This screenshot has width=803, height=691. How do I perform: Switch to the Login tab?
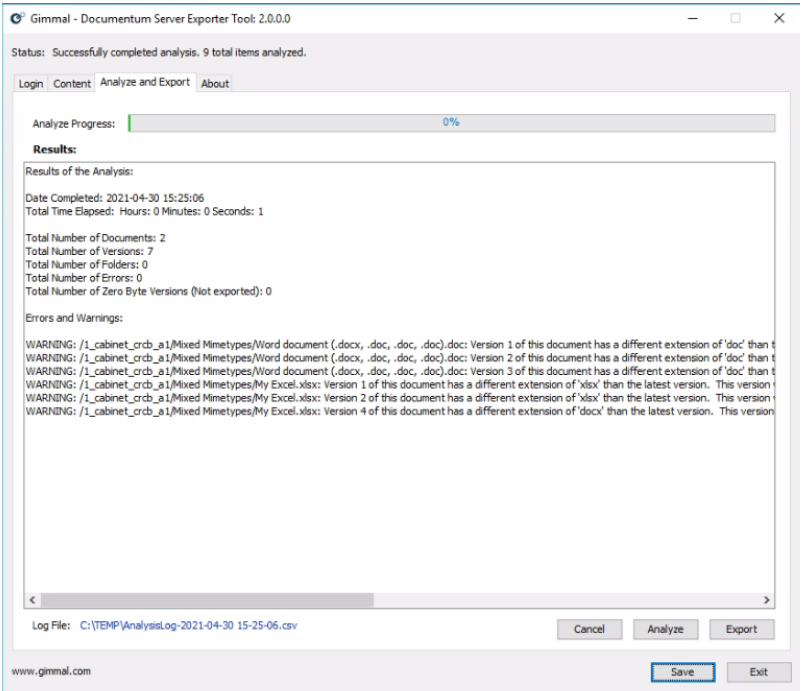tap(31, 84)
